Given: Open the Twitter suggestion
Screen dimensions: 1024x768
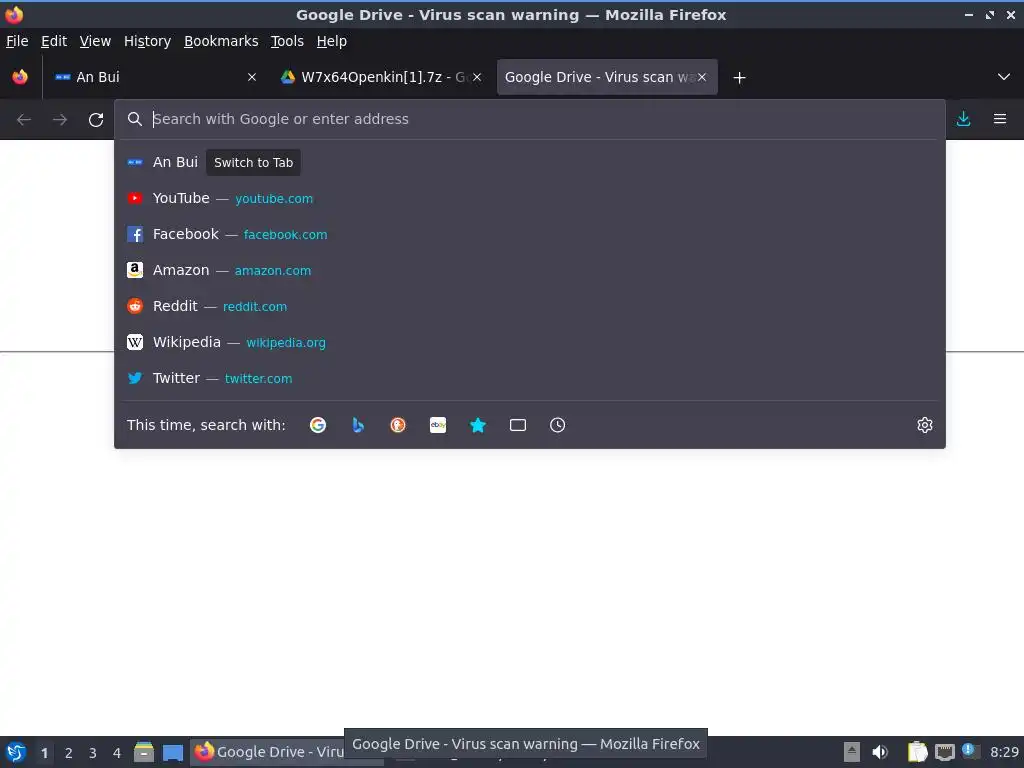Looking at the screenshot, I should pos(530,378).
